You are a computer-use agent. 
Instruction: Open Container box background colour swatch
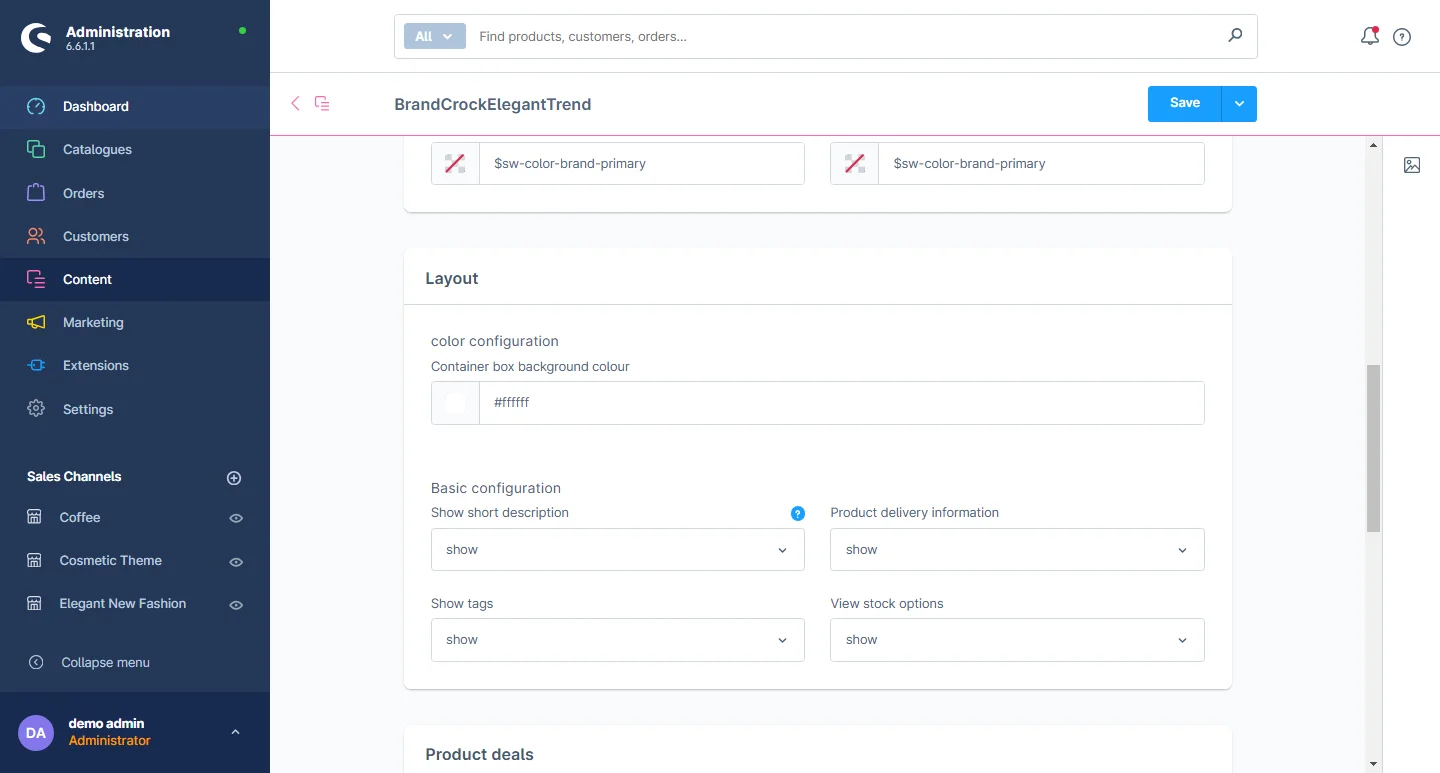pos(455,403)
